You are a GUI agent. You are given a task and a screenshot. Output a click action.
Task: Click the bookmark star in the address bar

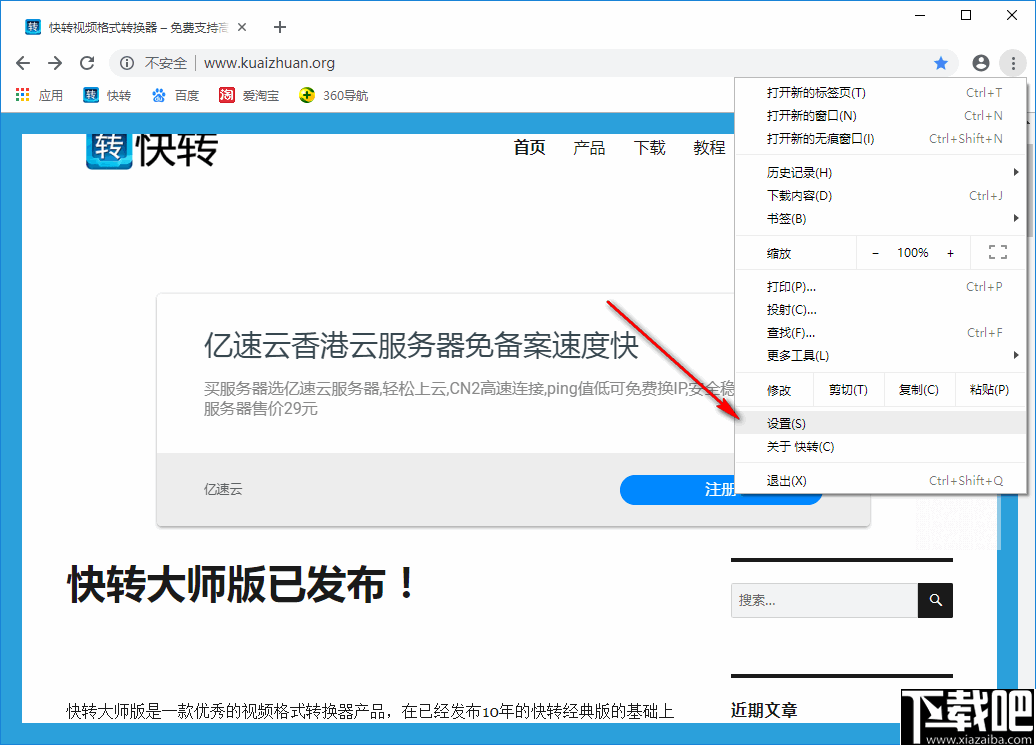tap(941, 62)
